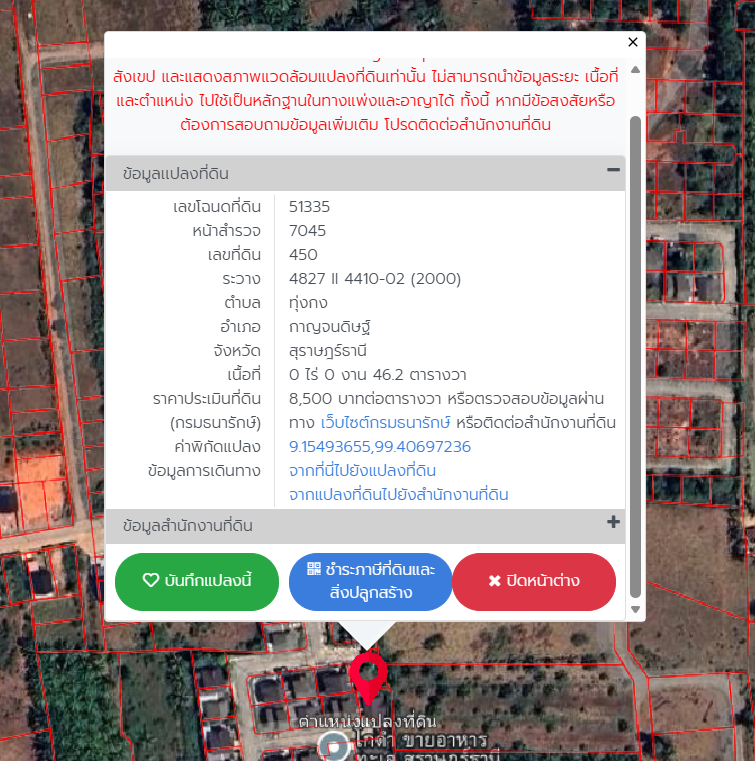Screen dimensions: 755x761
Task: Click the circular place marker below the pin
Action: point(332,744)
